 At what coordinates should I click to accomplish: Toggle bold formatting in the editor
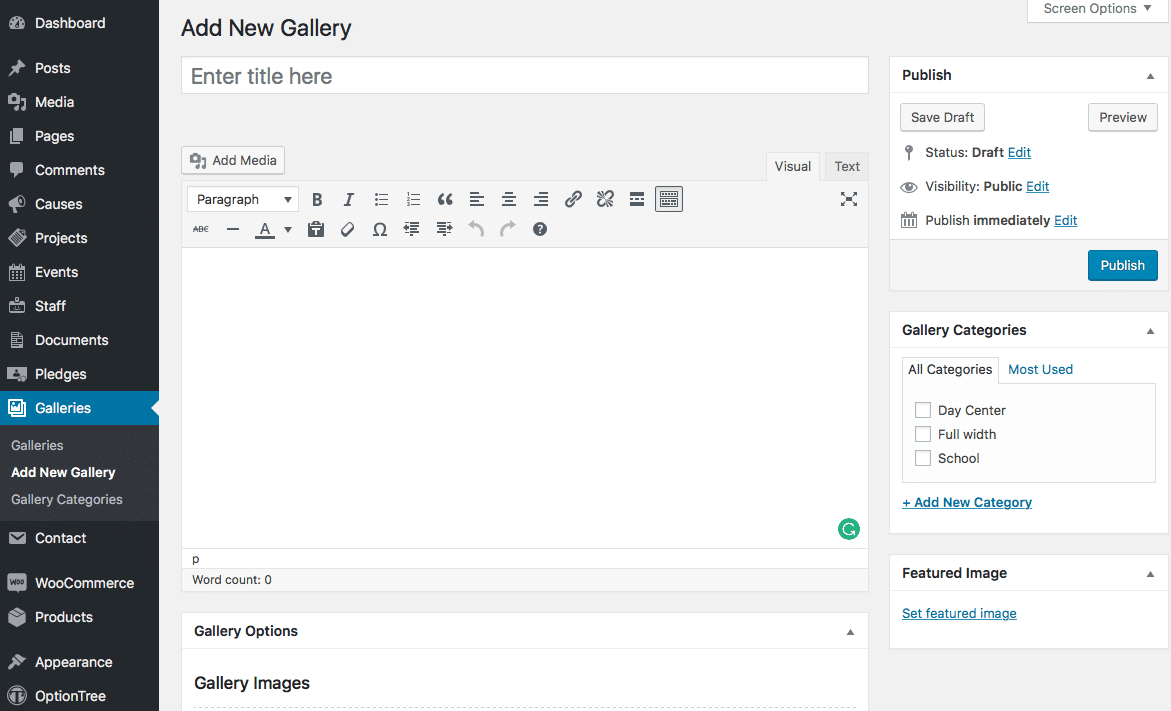[x=317, y=199]
